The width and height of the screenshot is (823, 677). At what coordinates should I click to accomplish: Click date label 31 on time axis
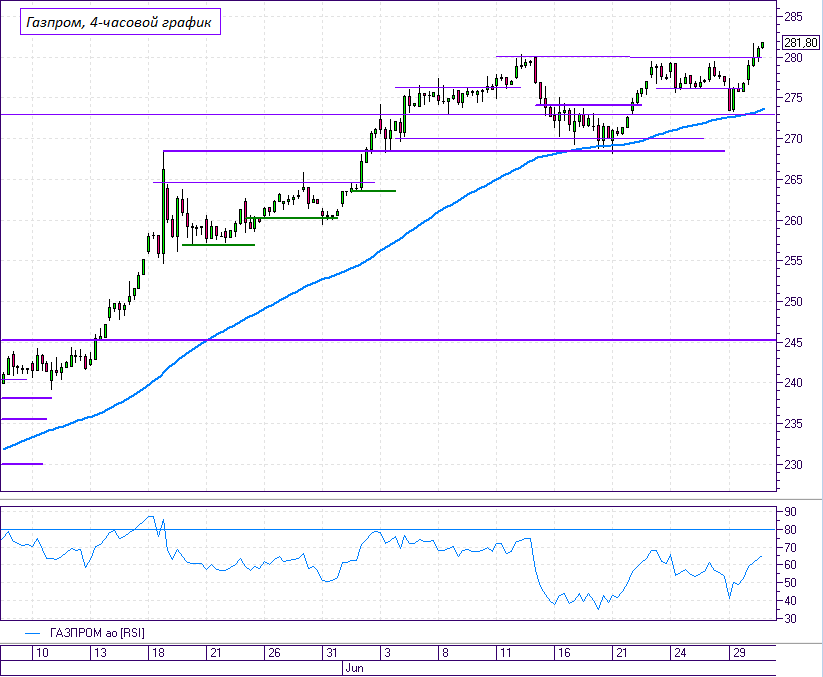click(x=332, y=653)
